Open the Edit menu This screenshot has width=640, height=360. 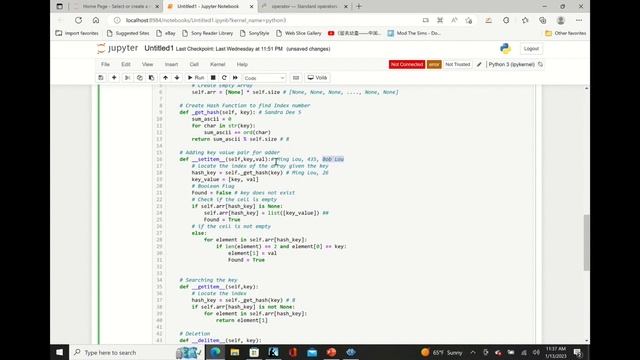pos(126,64)
